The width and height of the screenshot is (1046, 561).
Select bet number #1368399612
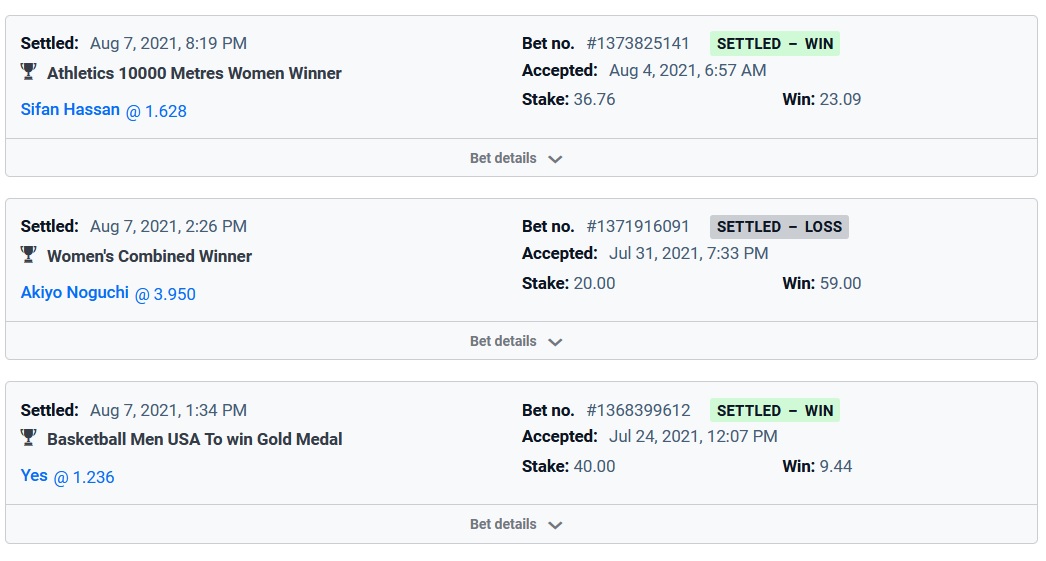click(637, 410)
